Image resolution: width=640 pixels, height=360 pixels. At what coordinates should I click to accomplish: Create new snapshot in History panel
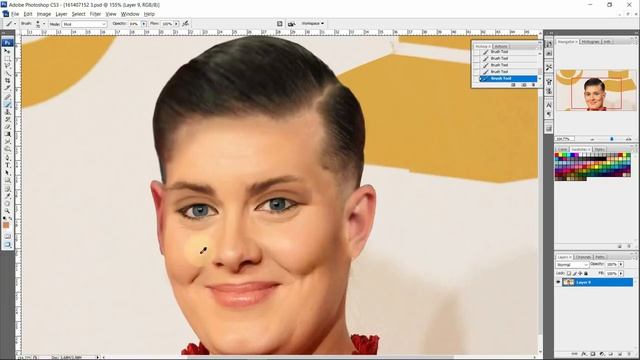point(524,84)
